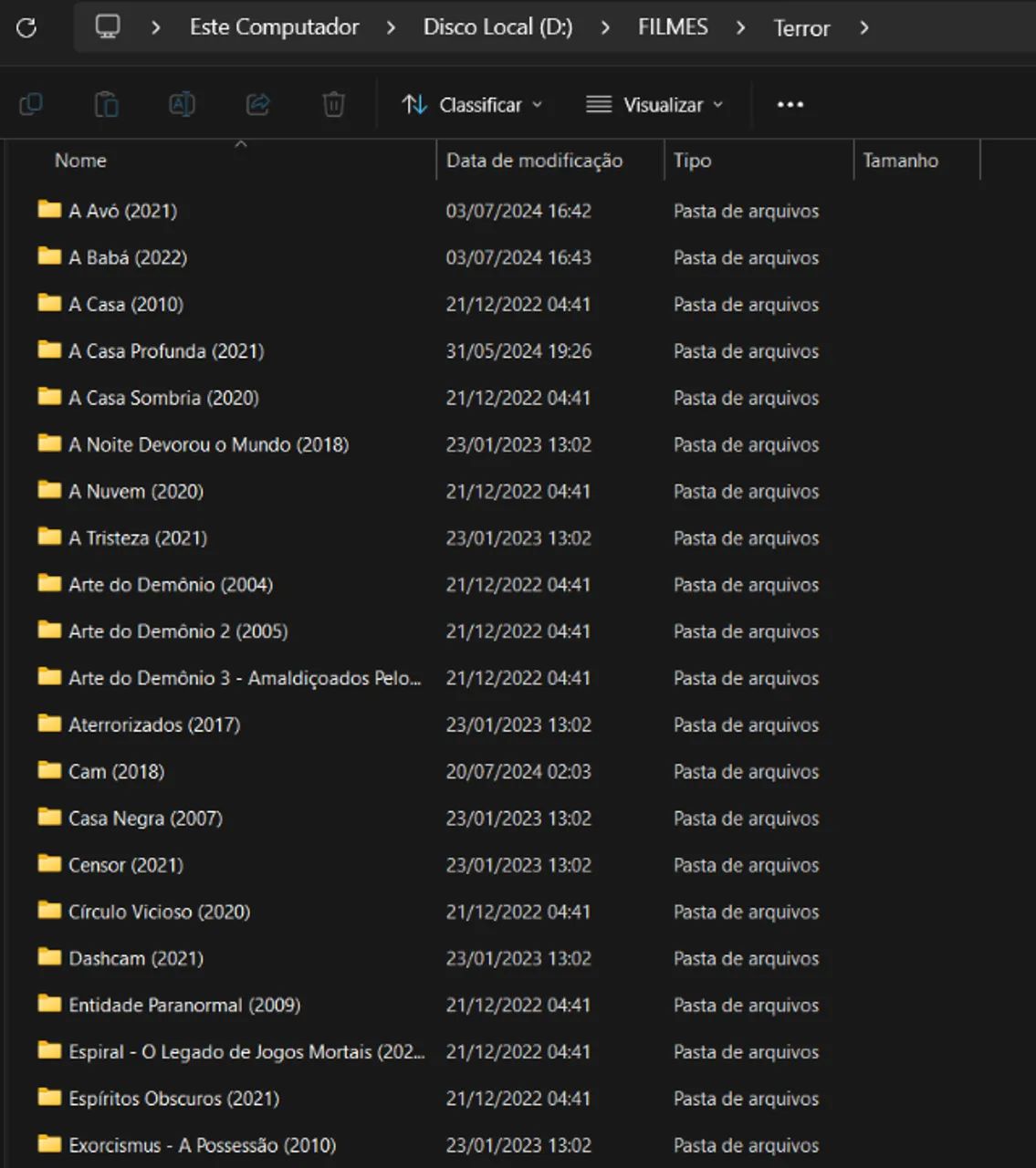Click the Paste clipboard icon

[x=107, y=105]
